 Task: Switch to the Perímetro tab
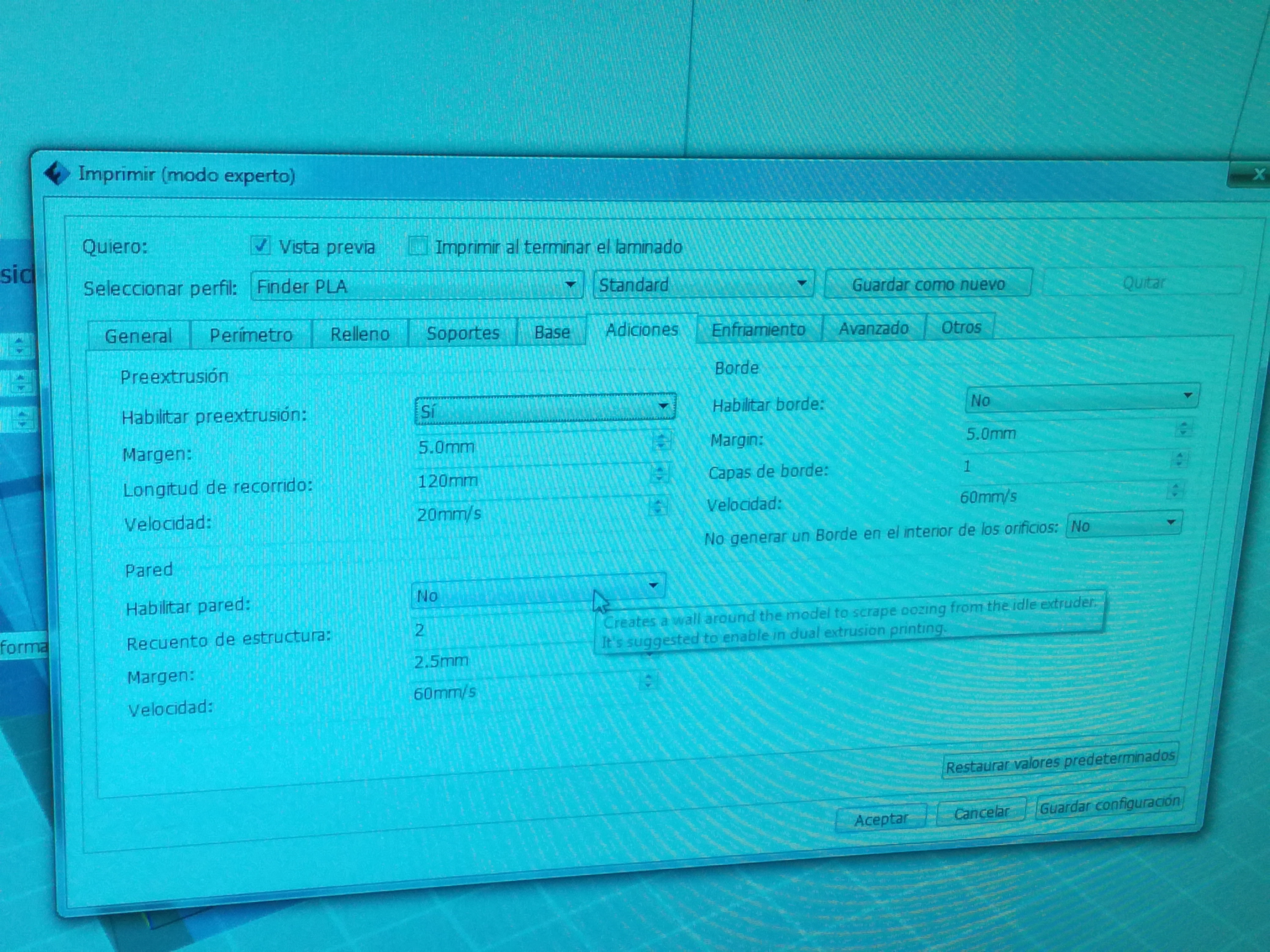point(251,334)
